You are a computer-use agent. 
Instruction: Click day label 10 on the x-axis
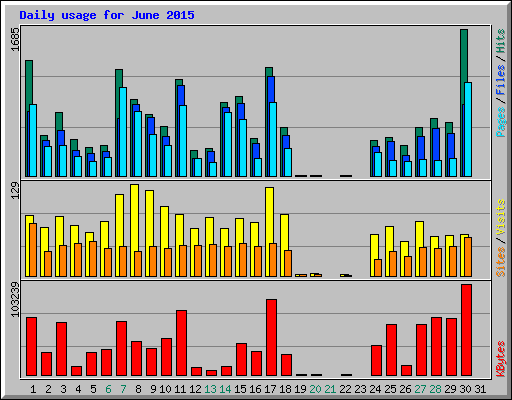point(165,389)
